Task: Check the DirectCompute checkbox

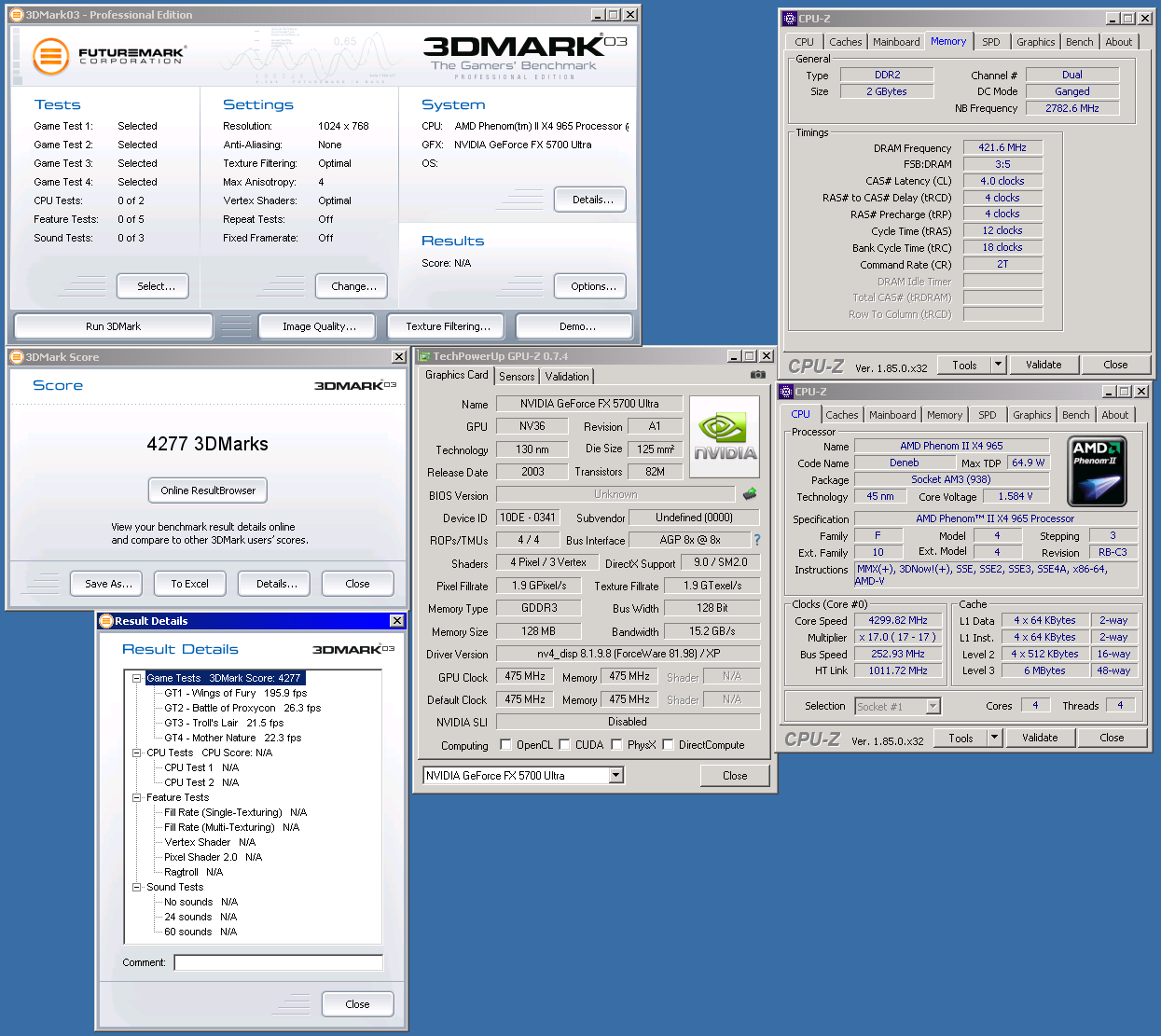Action: (668, 745)
